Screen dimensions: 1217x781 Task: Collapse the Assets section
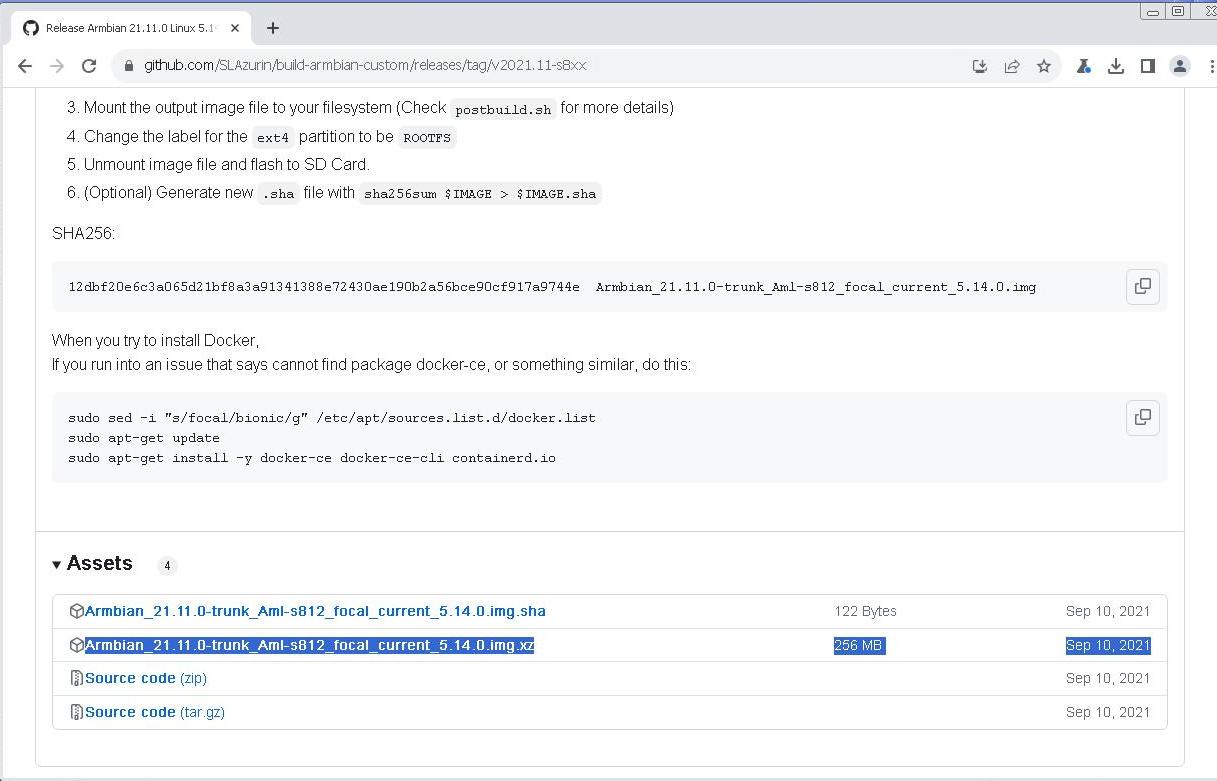pyautogui.click(x=92, y=564)
